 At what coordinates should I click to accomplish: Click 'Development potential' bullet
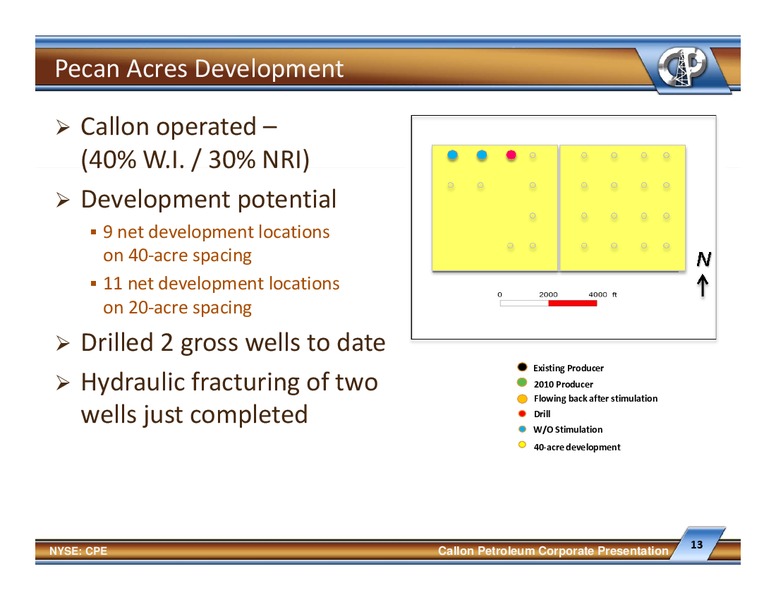tap(208, 200)
